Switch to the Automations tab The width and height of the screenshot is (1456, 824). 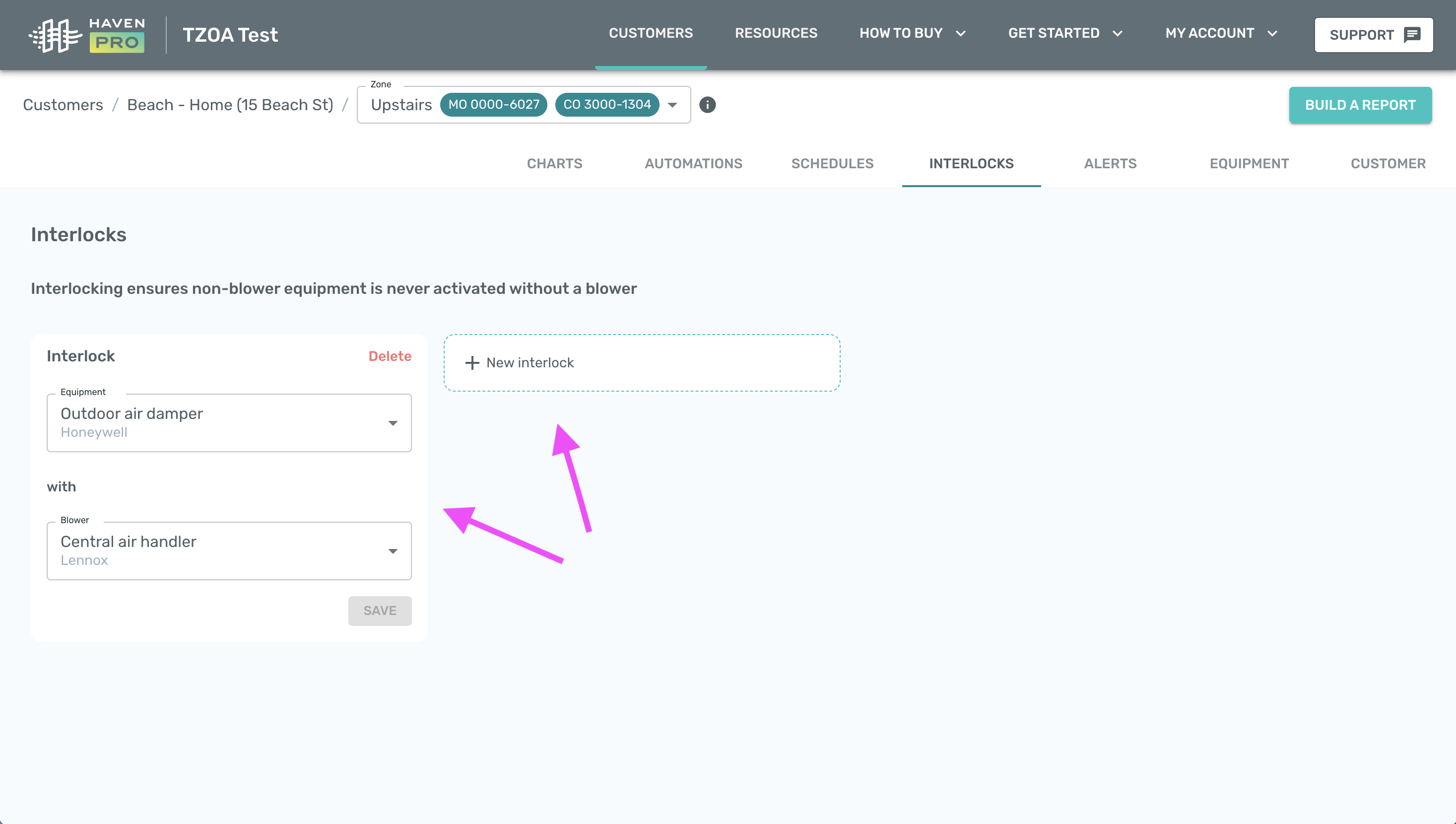tap(693, 163)
